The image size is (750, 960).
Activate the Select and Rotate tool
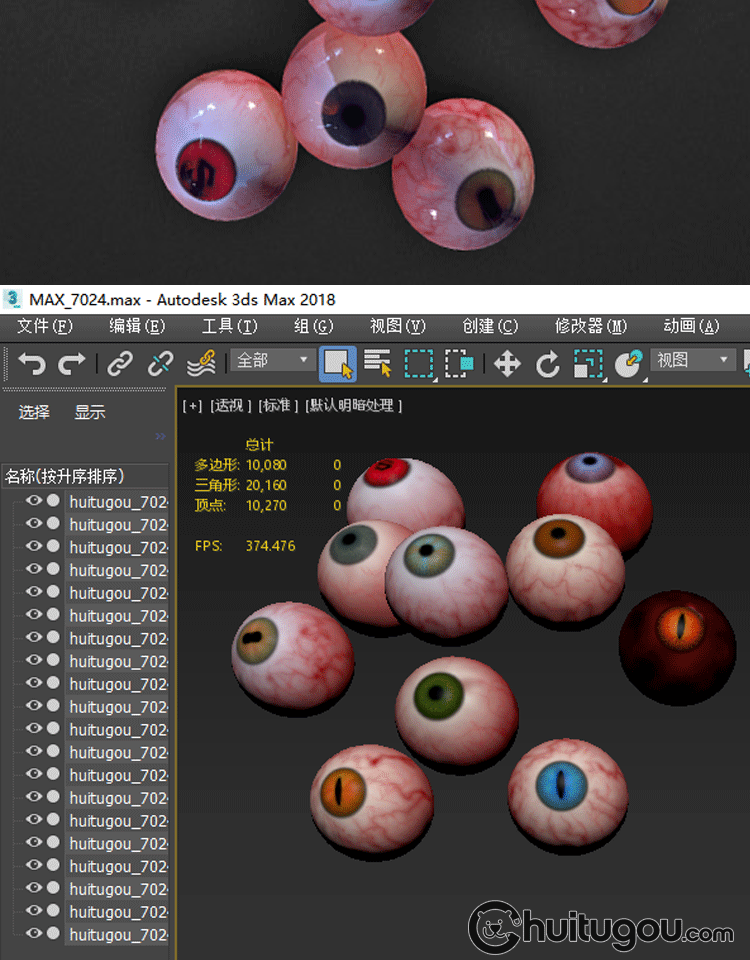tap(547, 363)
